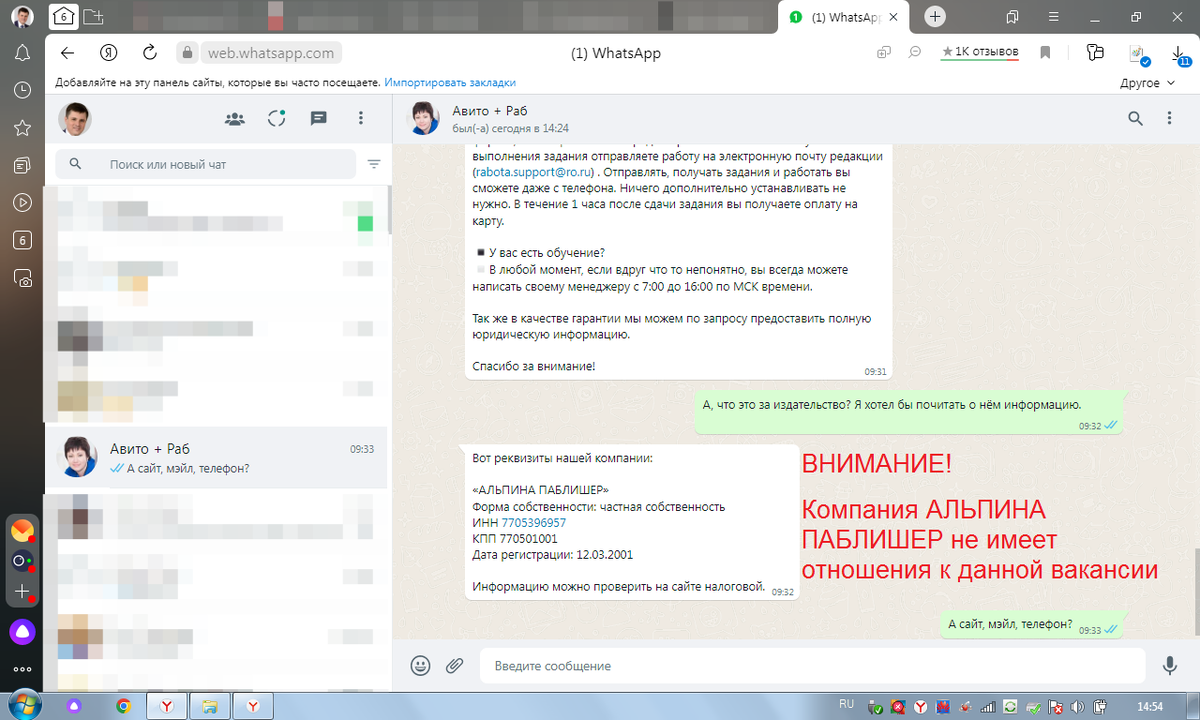Open Windows Explorer from the taskbar
The height and width of the screenshot is (720, 1200).
coord(209,706)
